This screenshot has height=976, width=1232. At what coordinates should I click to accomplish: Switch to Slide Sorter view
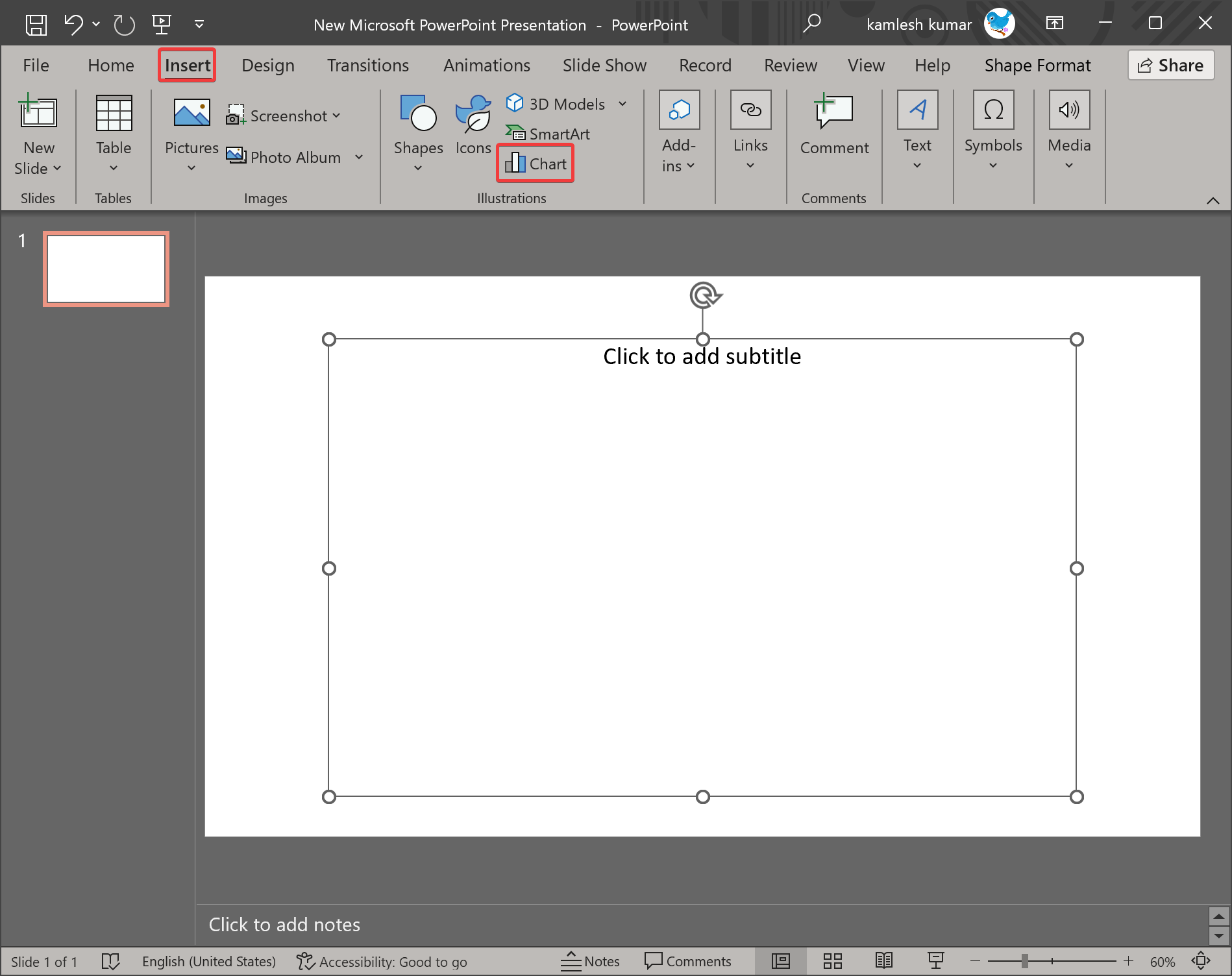coord(832,961)
